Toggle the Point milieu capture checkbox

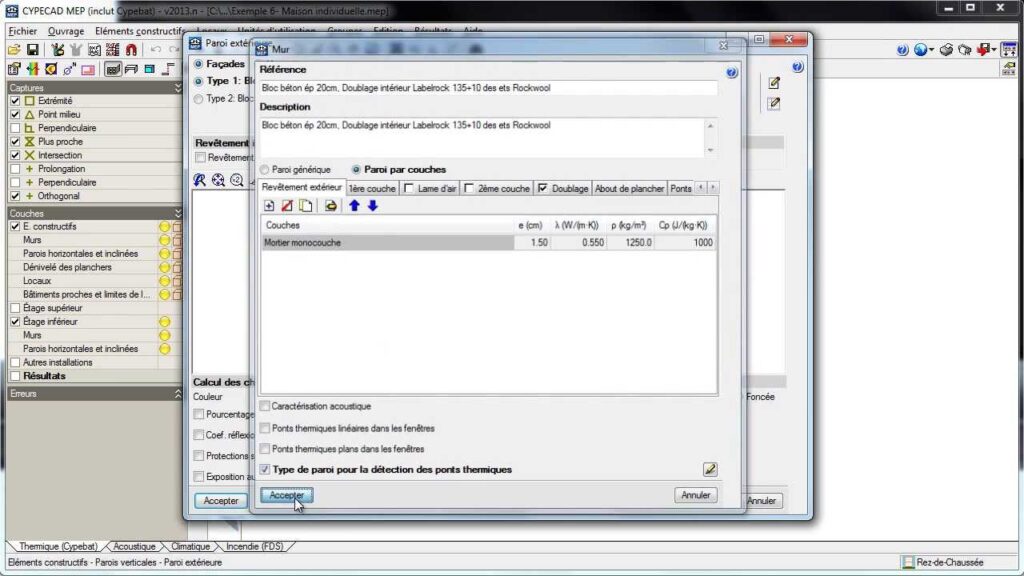click(x=15, y=115)
